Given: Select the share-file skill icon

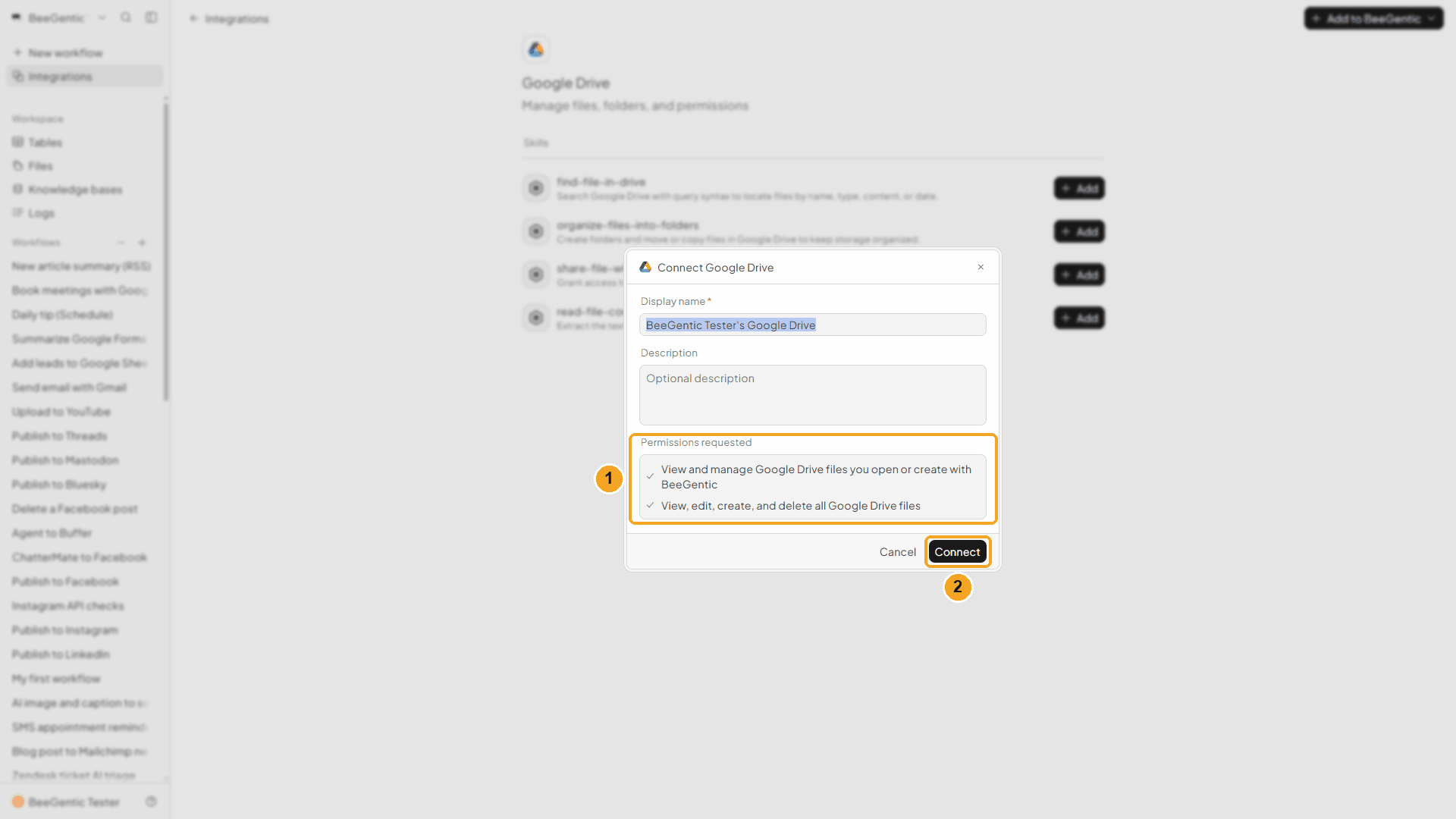Looking at the screenshot, I should tap(536, 275).
